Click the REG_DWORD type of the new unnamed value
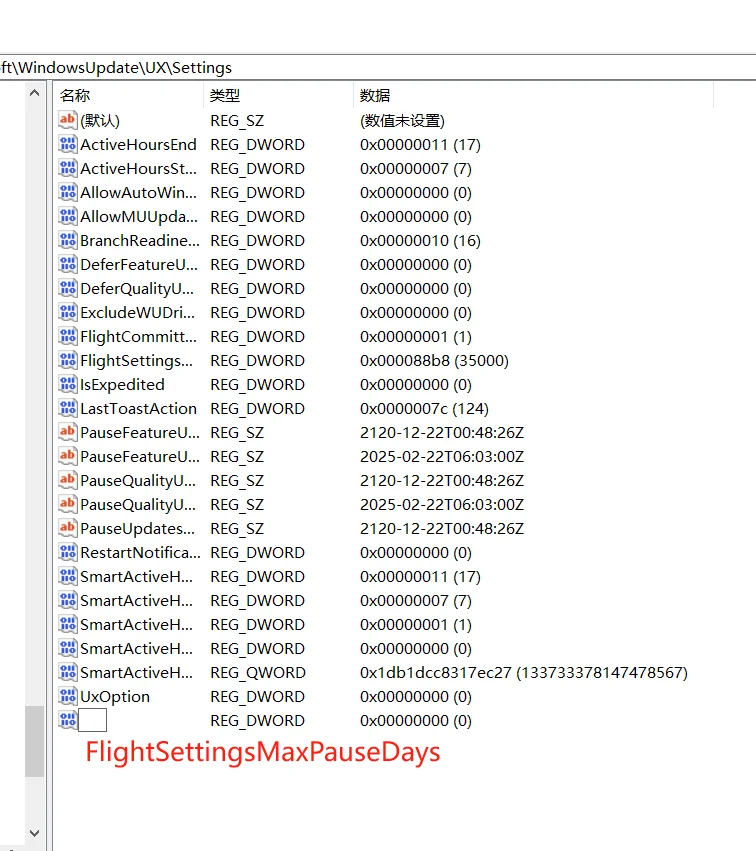 coord(257,720)
